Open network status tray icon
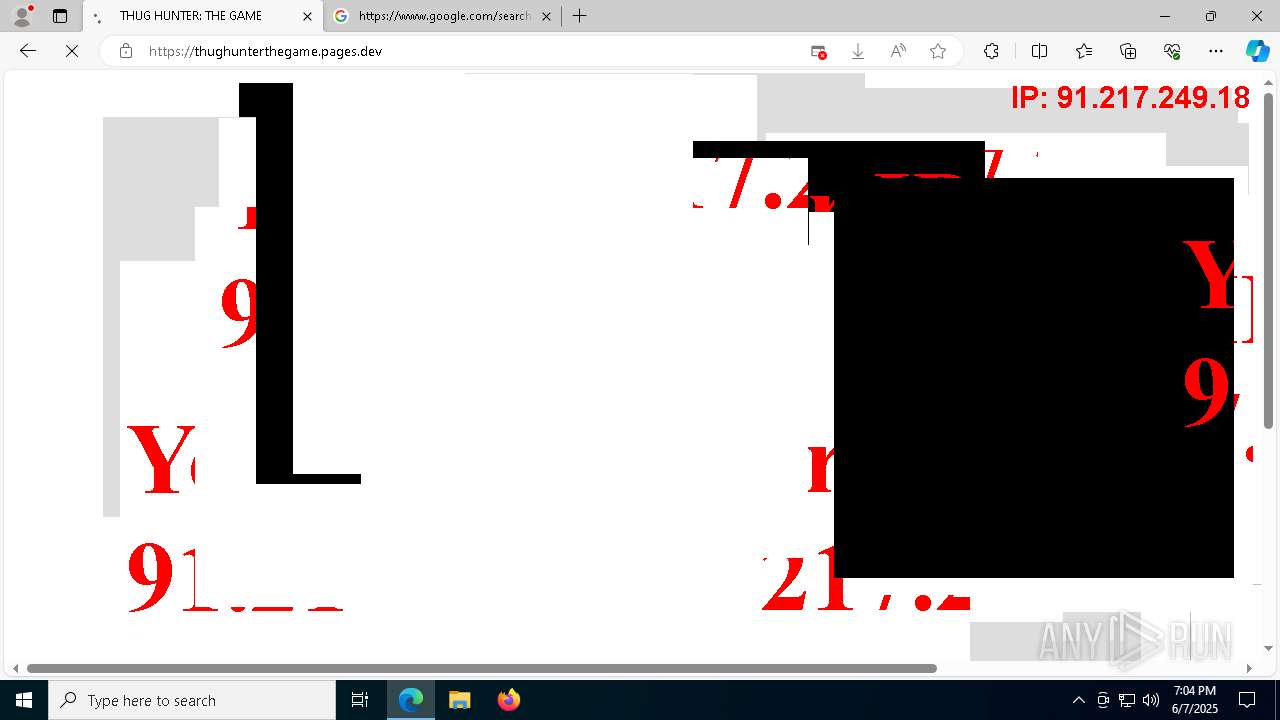 click(1127, 700)
